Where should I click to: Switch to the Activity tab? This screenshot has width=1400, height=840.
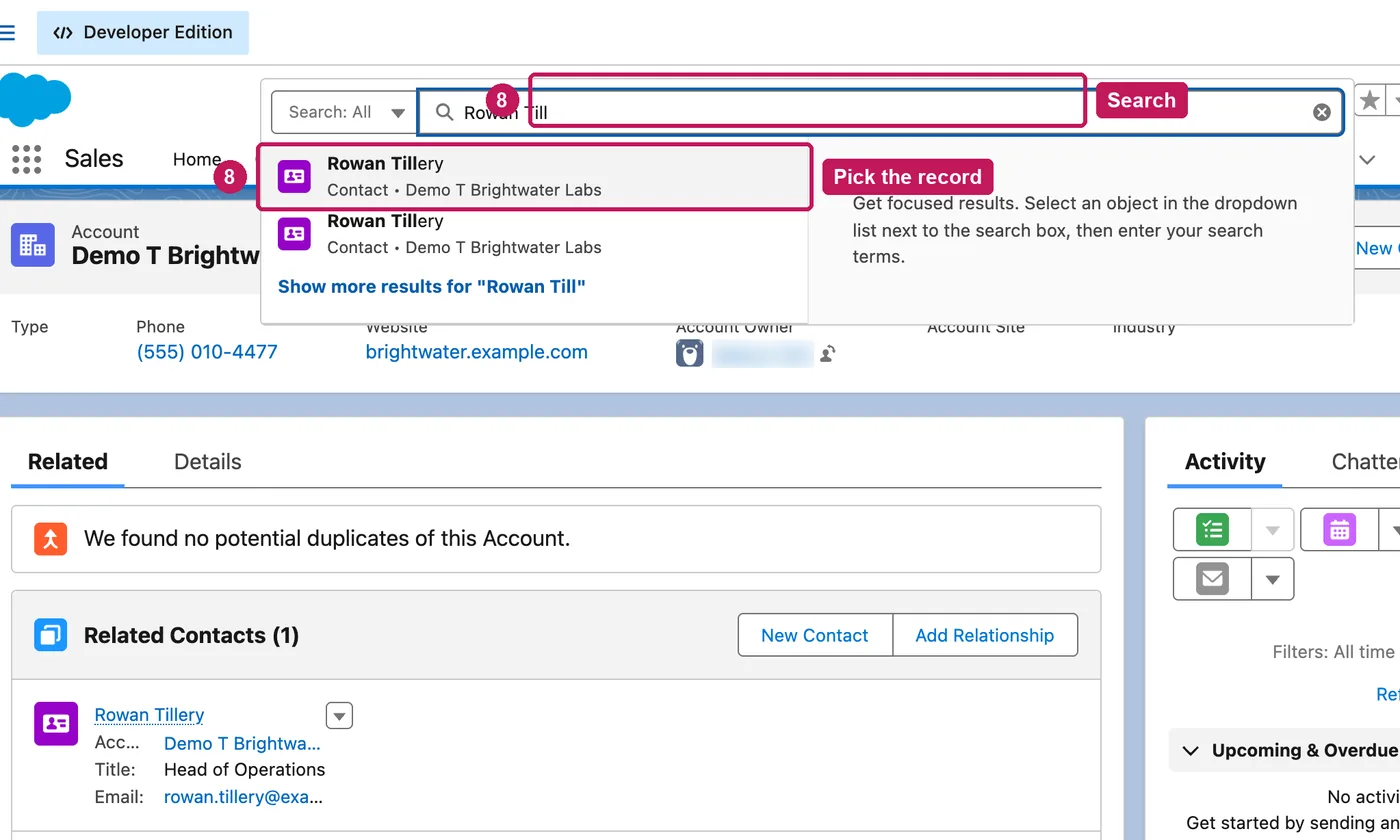(x=1225, y=462)
